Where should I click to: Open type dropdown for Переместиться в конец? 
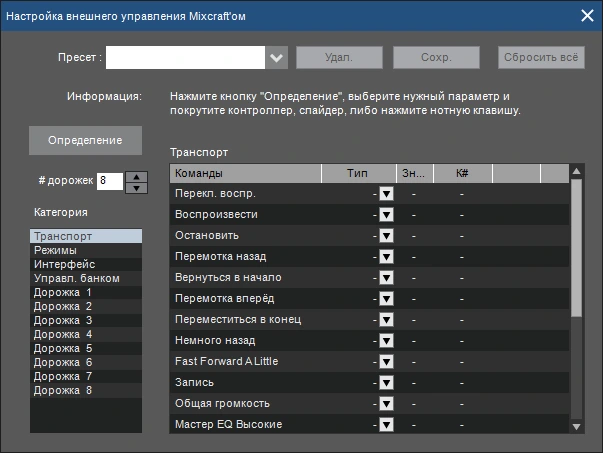[x=386, y=320]
